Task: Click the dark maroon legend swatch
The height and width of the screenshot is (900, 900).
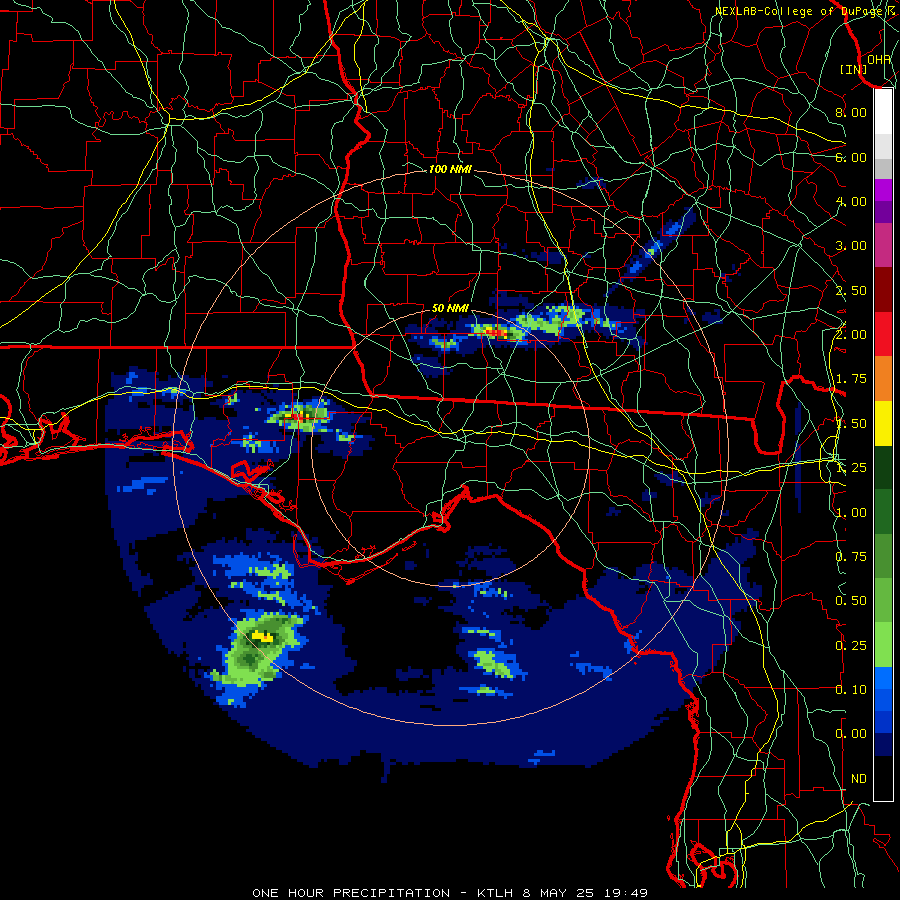Action: (883, 290)
